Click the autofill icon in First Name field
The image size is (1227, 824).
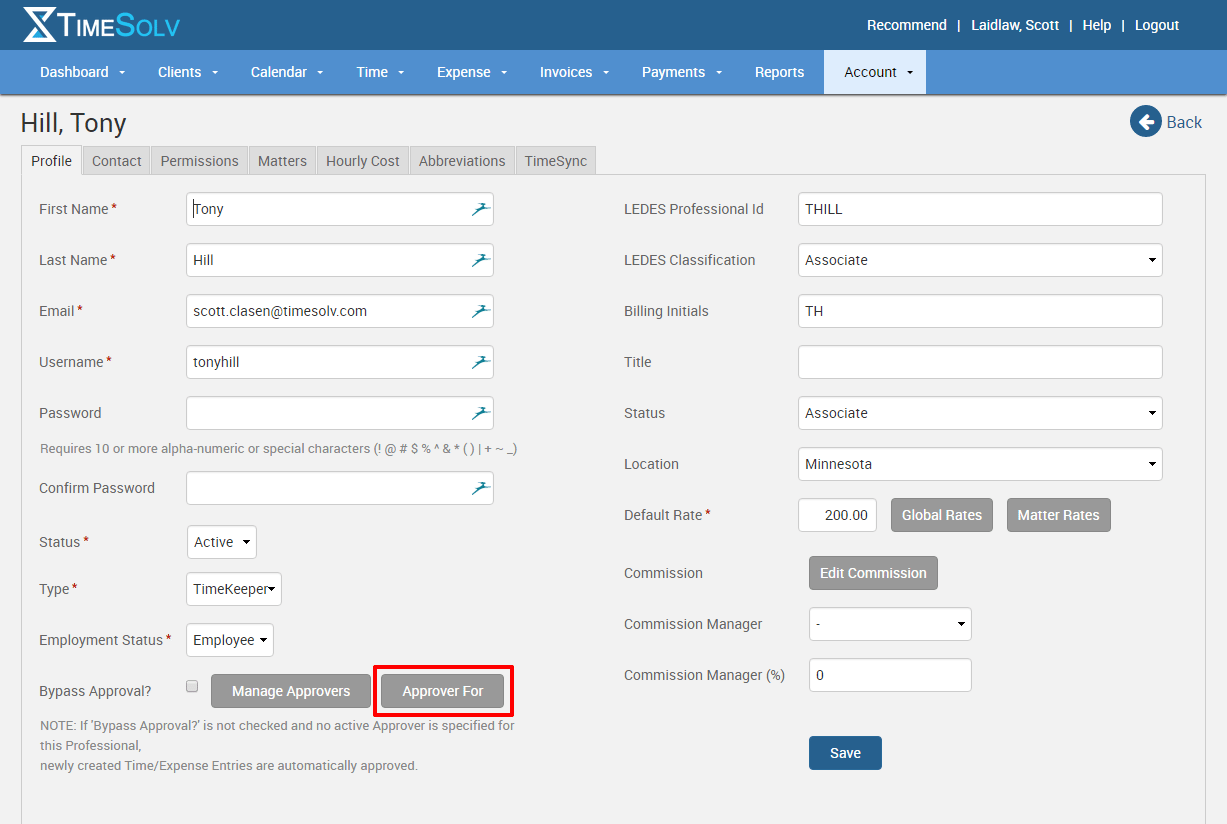click(481, 209)
